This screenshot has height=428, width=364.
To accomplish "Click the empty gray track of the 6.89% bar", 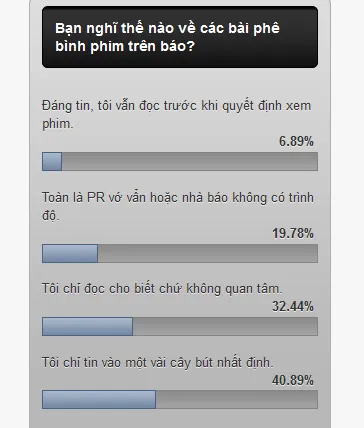I will click(190, 162).
